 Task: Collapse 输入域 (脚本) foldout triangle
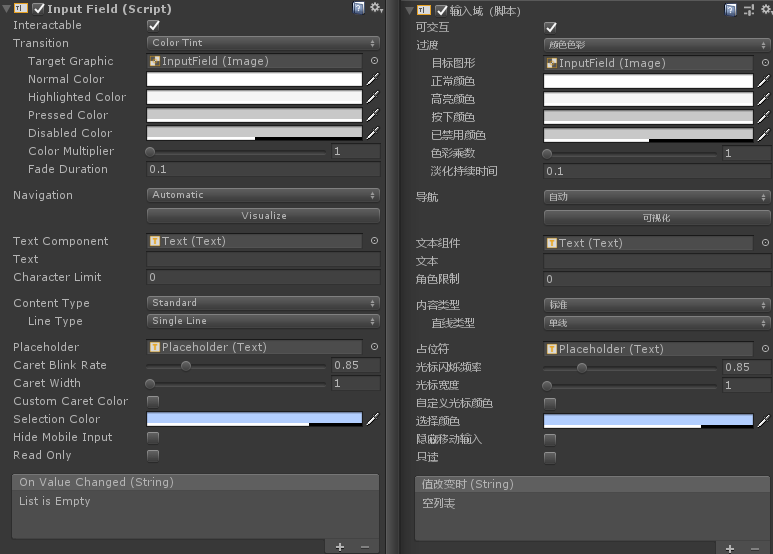409,11
